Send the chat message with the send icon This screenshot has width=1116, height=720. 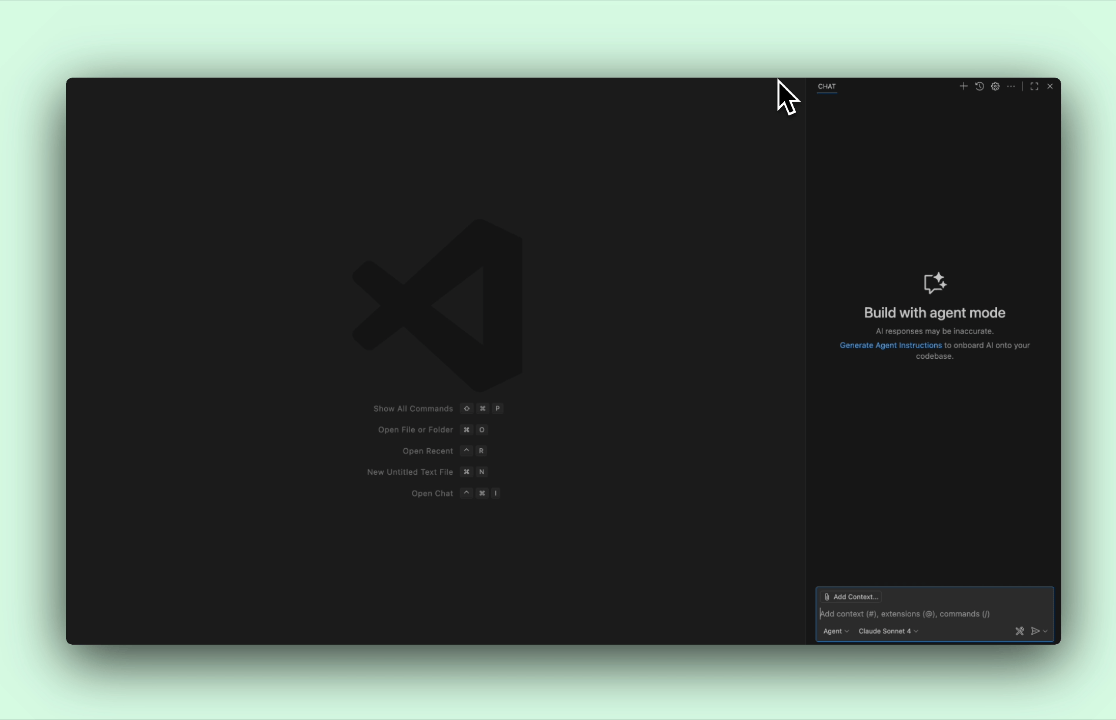pyautogui.click(x=1036, y=631)
